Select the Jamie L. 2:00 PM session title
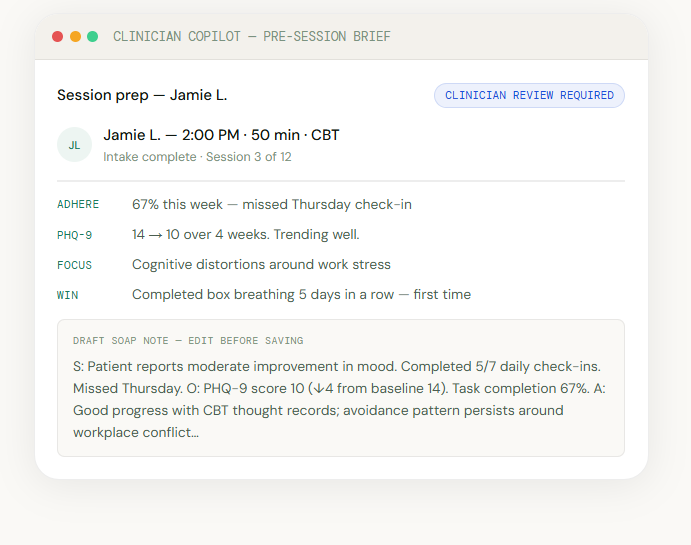This screenshot has height=545, width=691. click(x=221, y=135)
